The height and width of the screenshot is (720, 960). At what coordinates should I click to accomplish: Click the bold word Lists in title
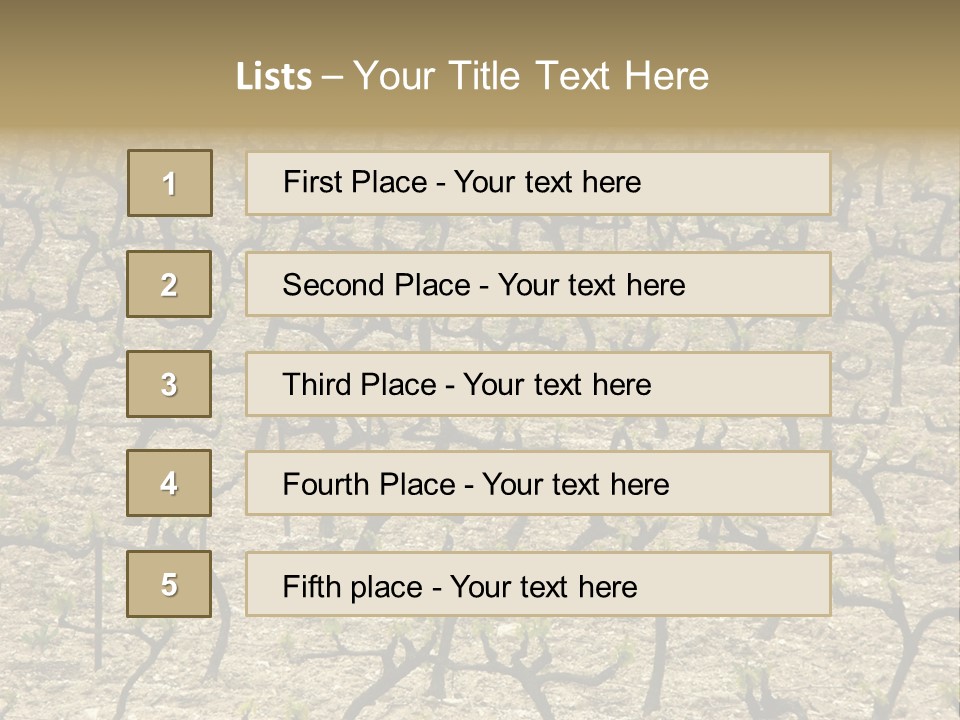pos(273,77)
